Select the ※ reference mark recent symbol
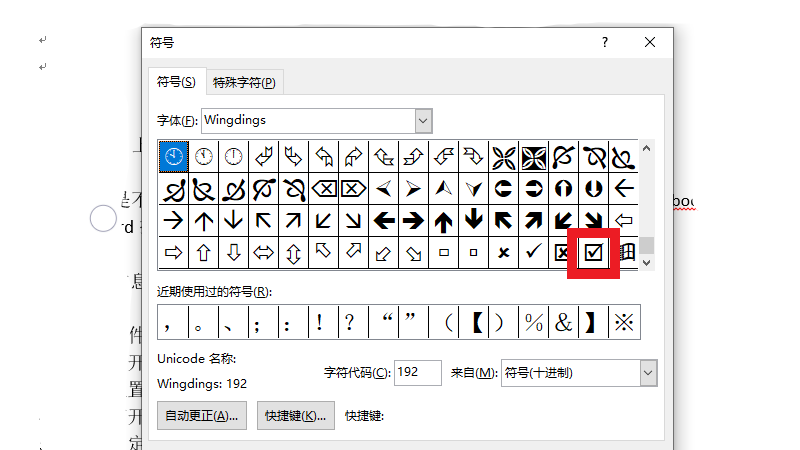The image size is (800, 450). [624, 322]
